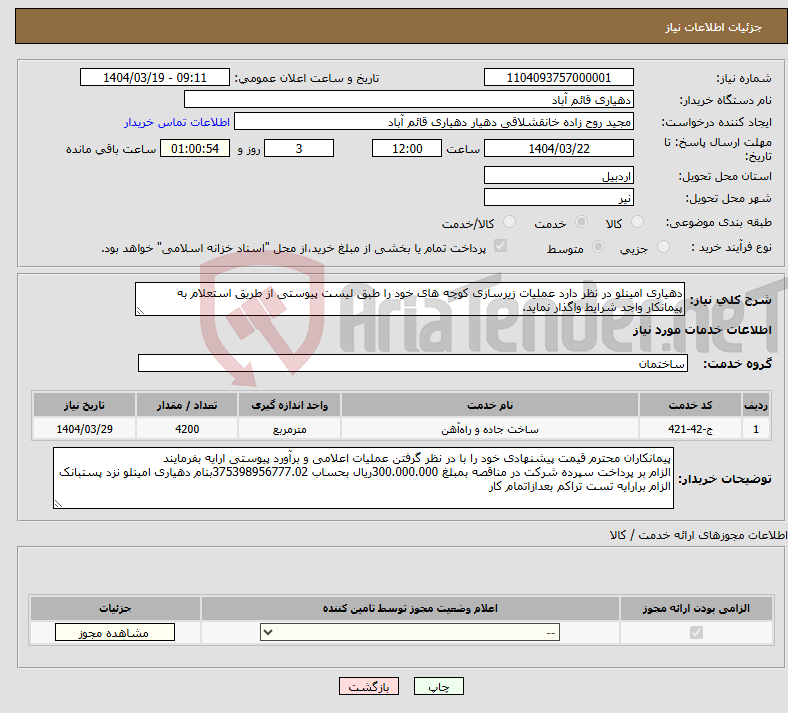Choose the متوسط purchase type radio

pos(598,247)
